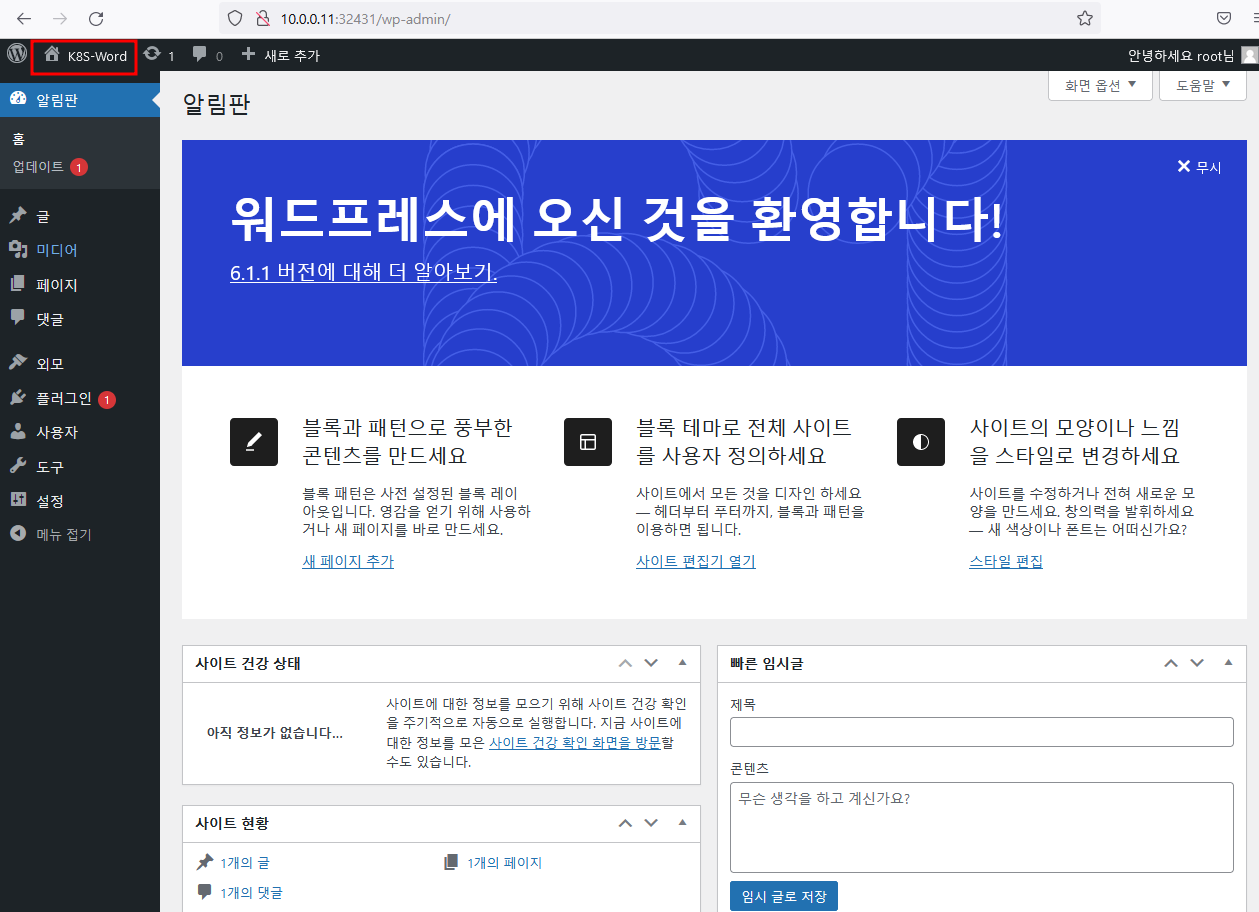Click 스타일 편집 link
The width and height of the screenshot is (1259, 912).
[1006, 562]
